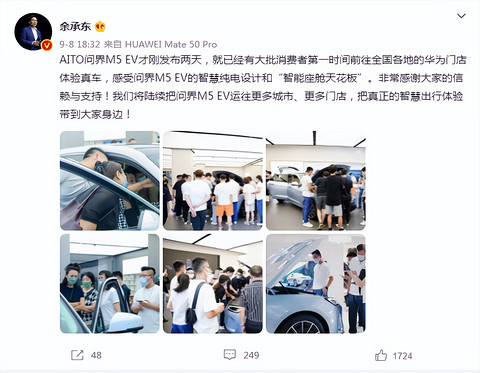Click the 余承东 profile avatar
The width and height of the screenshot is (480, 373).
pyautogui.click(x=33, y=32)
